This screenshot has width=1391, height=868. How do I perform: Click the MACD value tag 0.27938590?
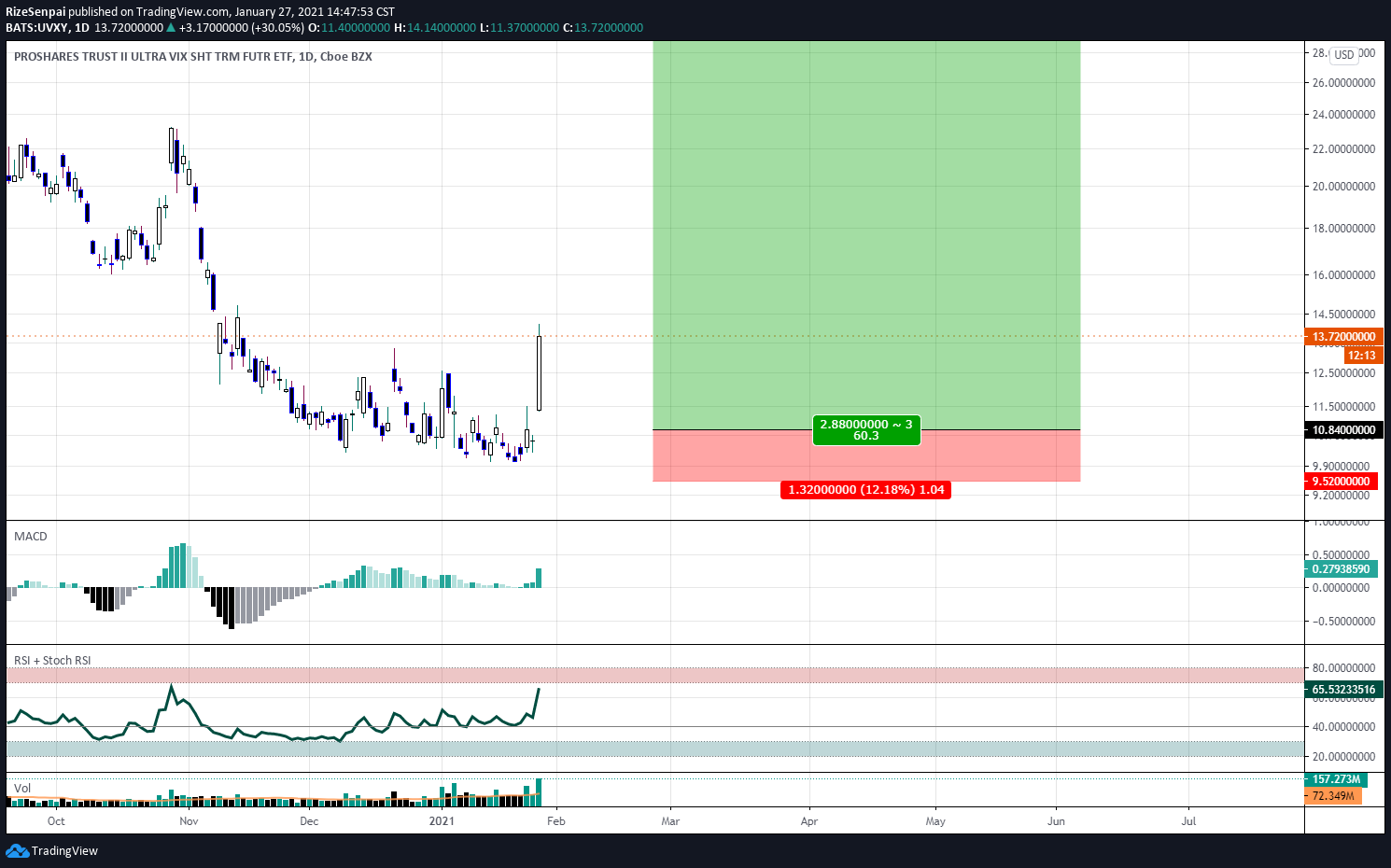pos(1342,569)
